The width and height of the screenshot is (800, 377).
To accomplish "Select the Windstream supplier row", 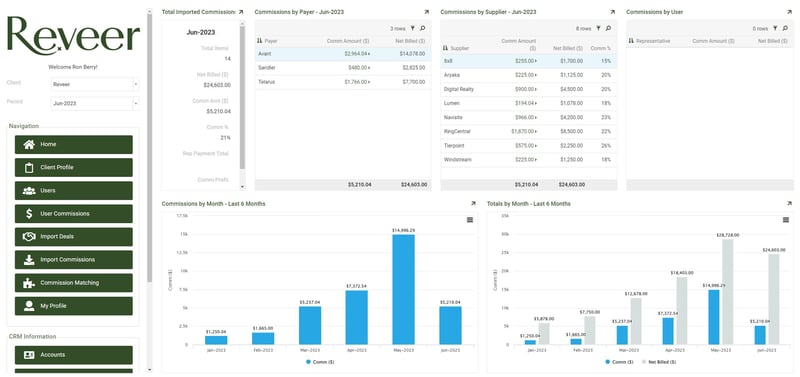I will tap(529, 160).
